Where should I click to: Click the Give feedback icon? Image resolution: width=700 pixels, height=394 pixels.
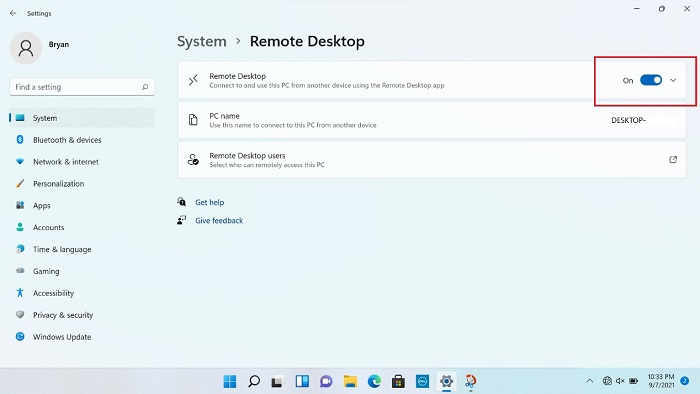(181, 220)
